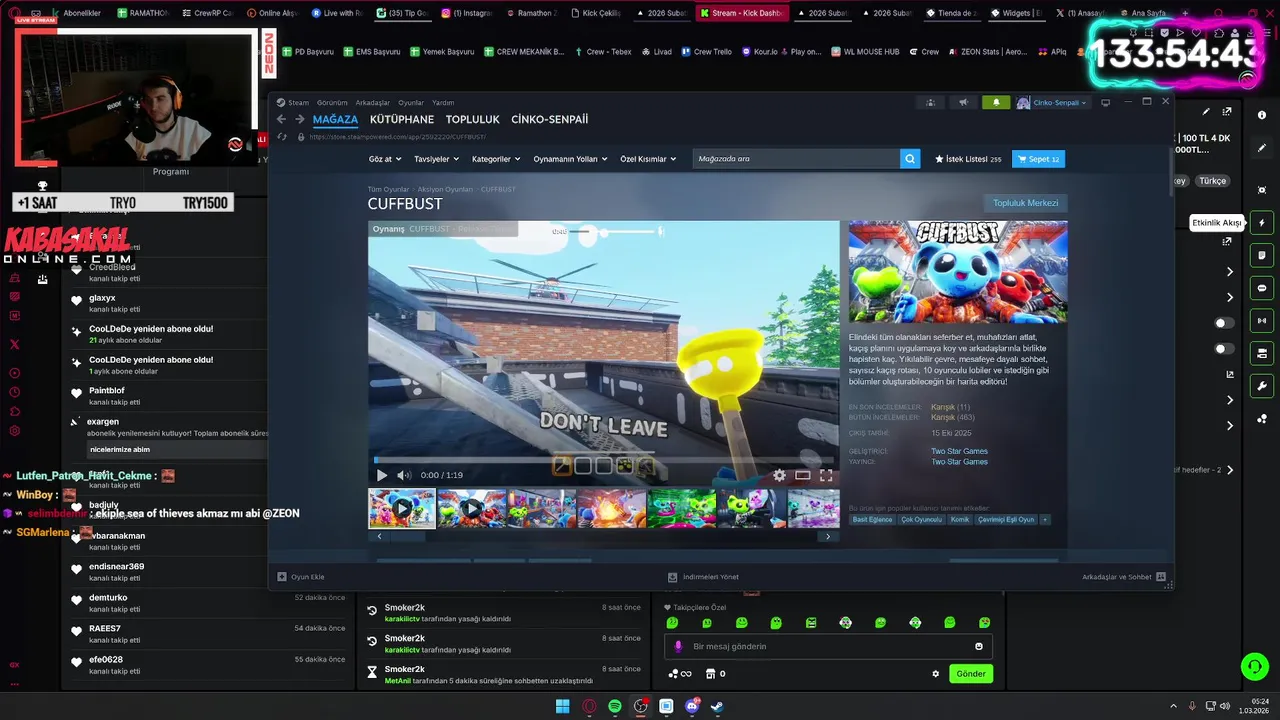Screen dimensions: 1280x720
Task: Click the Gönder send button
Action: pyautogui.click(x=971, y=674)
